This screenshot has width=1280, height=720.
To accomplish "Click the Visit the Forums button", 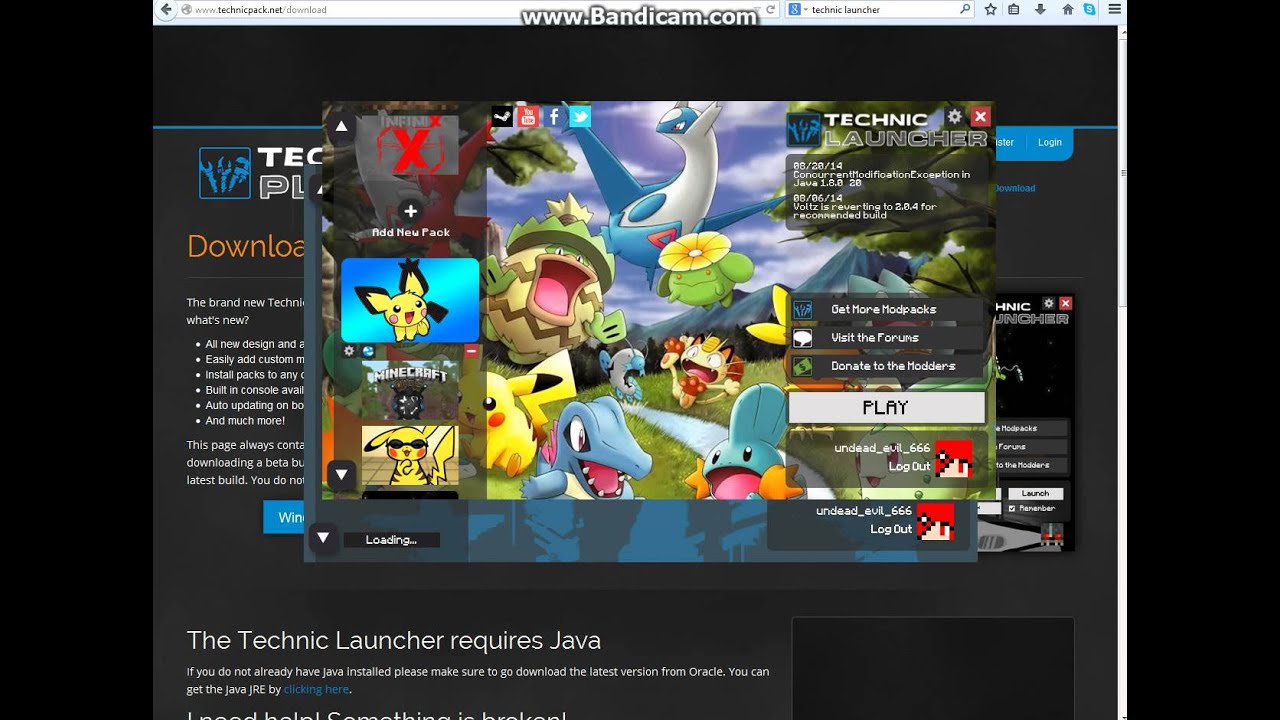I will [886, 338].
